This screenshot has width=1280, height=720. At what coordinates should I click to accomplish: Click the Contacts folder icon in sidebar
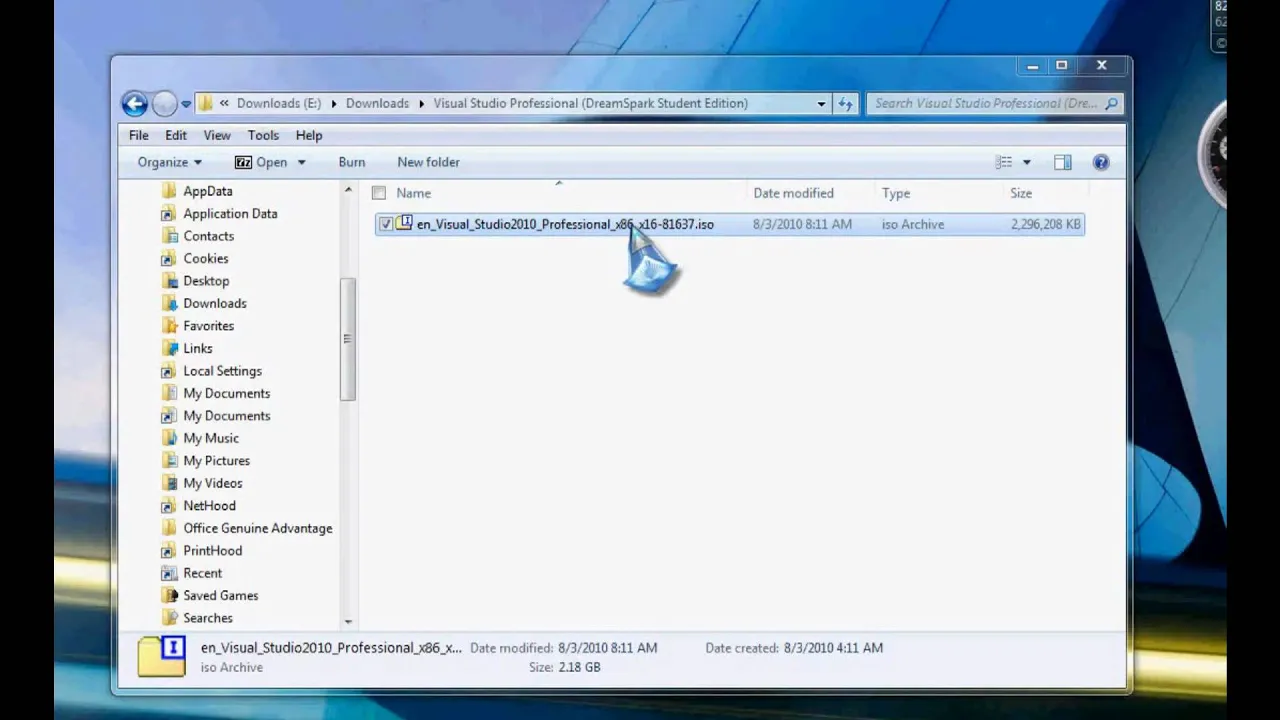click(x=169, y=236)
